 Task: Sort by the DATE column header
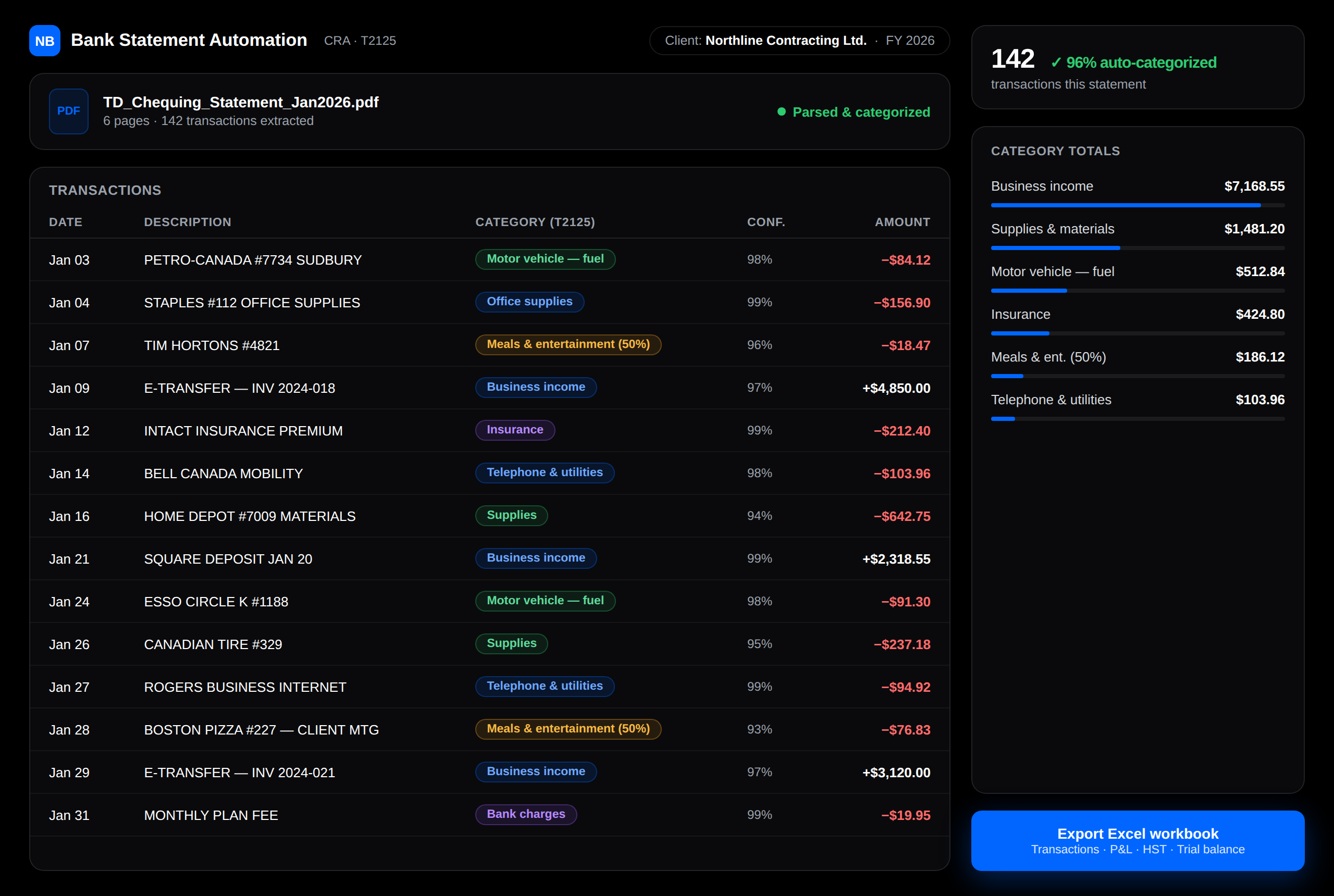(66, 222)
